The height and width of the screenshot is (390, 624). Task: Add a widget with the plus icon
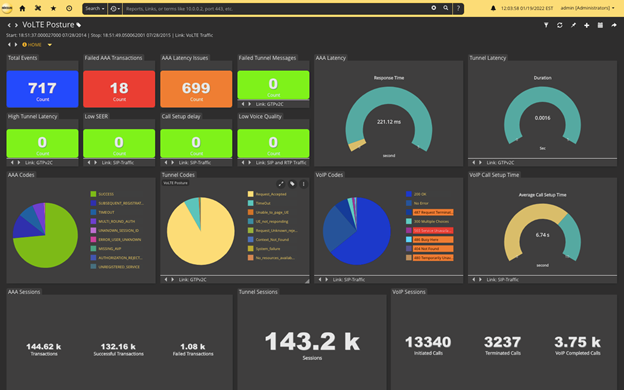click(587, 25)
